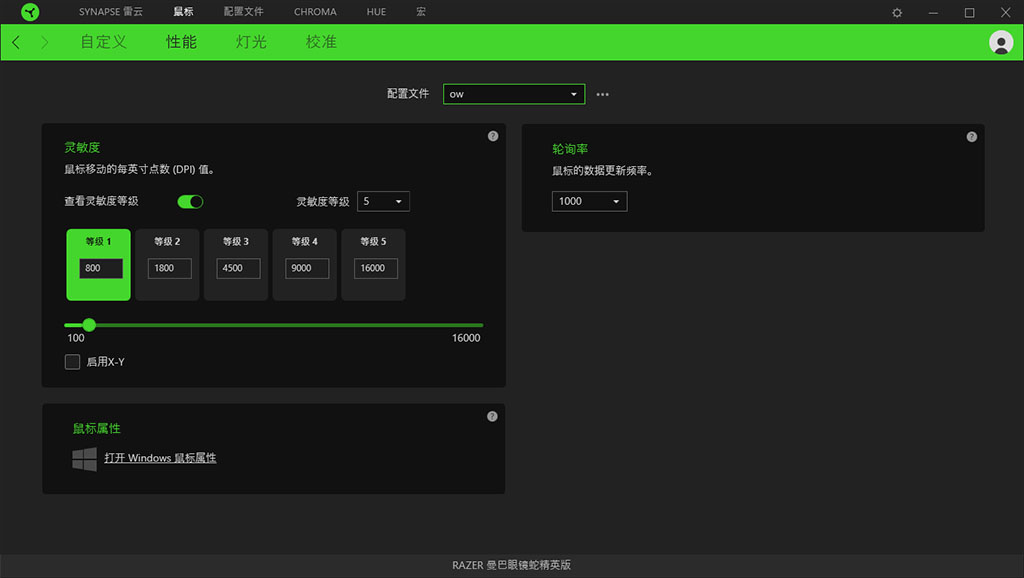
Task: Select the 鼠标 top menu item
Action: tap(184, 12)
